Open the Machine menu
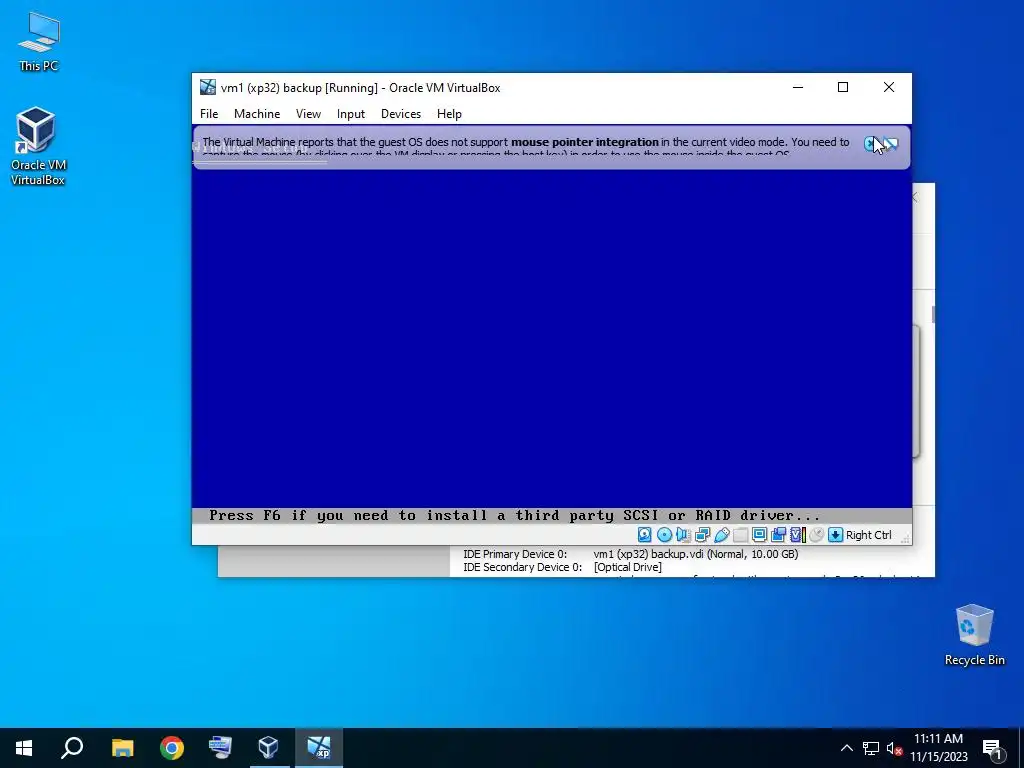 point(257,114)
